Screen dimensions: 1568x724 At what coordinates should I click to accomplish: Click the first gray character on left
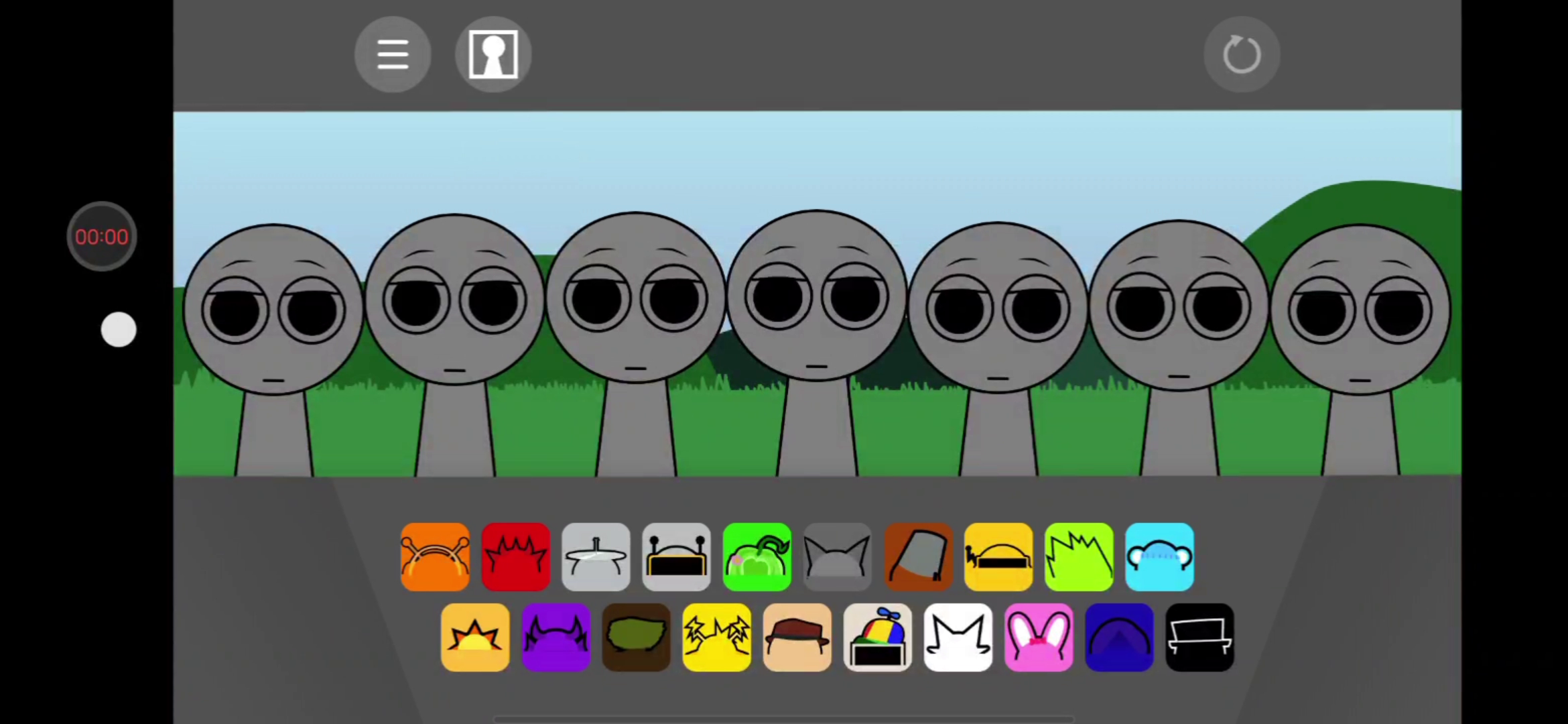click(x=273, y=308)
